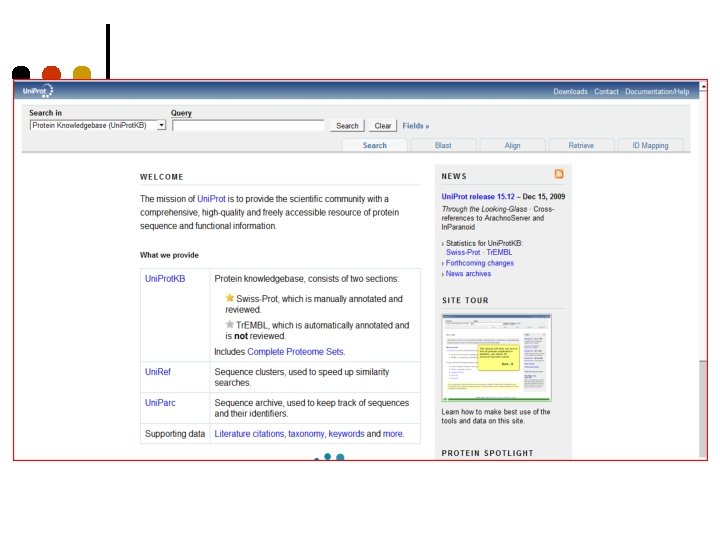
Task: Switch to the Blast tab
Action: [x=443, y=145]
